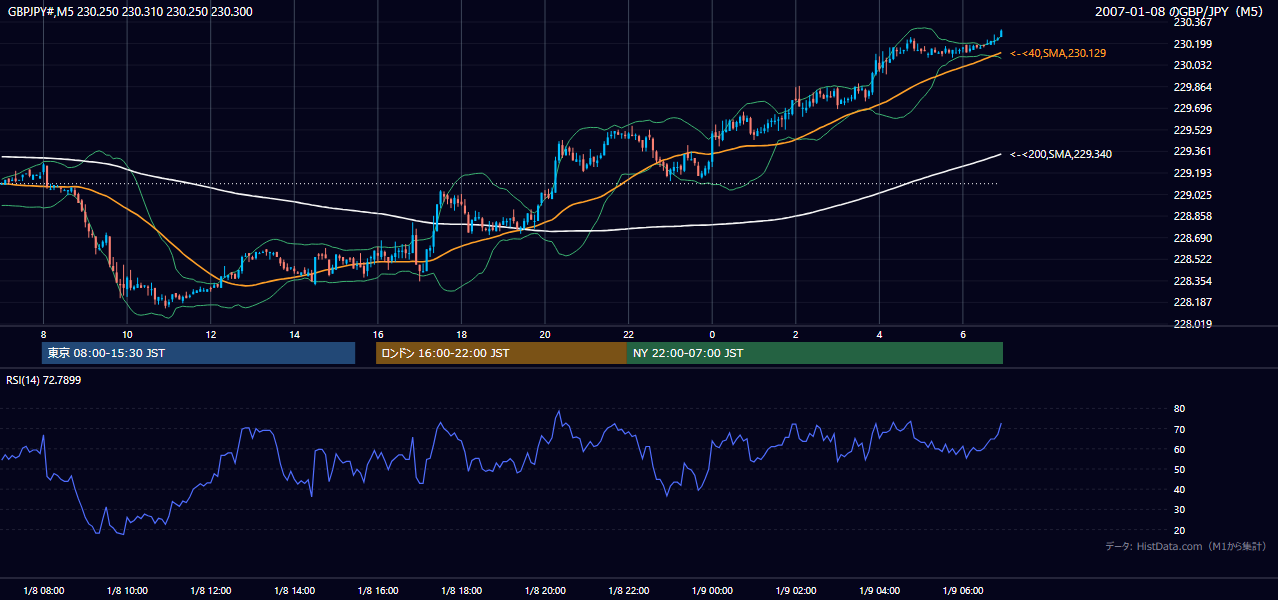Click the 1/9 04:00 bottom time label
The width and height of the screenshot is (1278, 600).
click(x=879, y=591)
